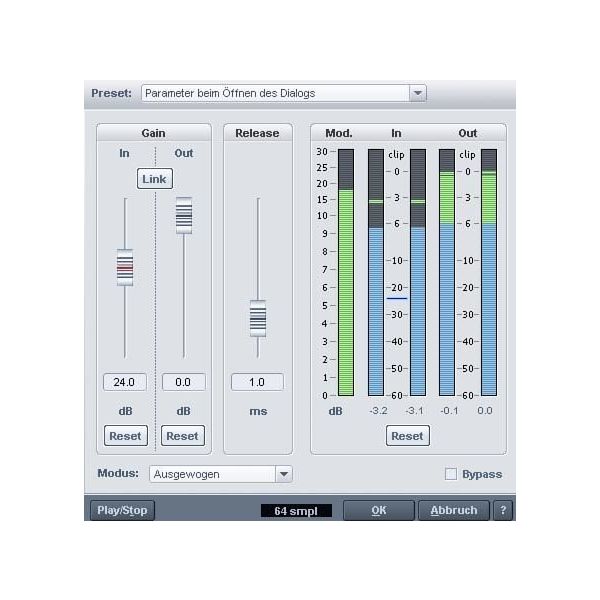
Task: Expand the Modus dropdown arrow
Action: [283, 474]
